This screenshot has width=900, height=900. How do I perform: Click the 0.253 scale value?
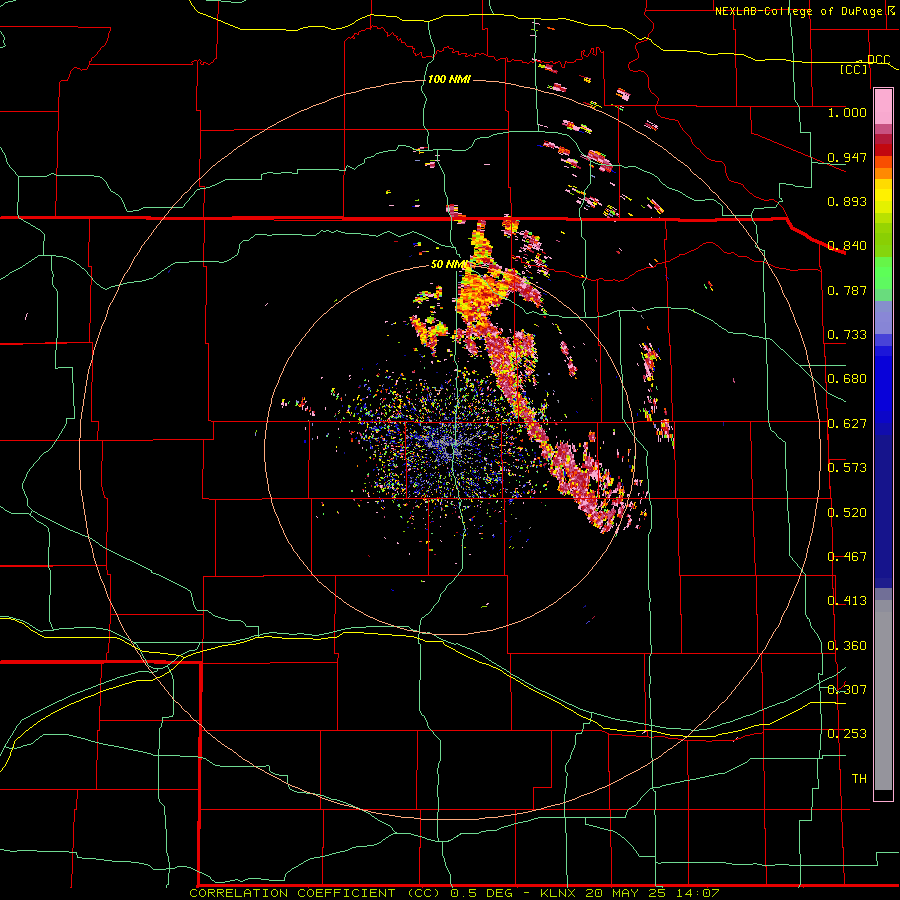point(847,734)
